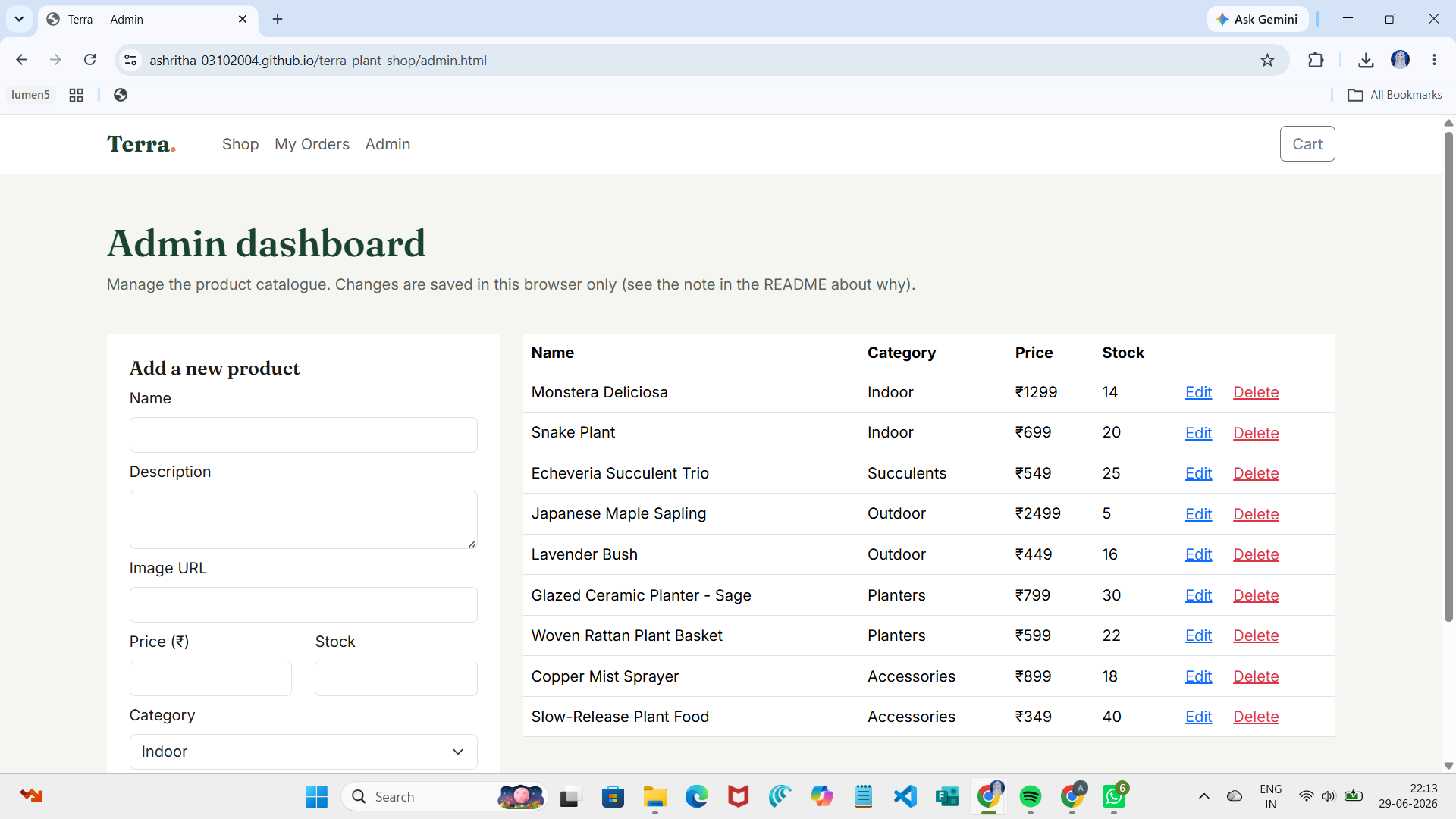This screenshot has width=1456, height=819.
Task: Delete the Copper Mist Sprayer product
Action: click(x=1256, y=676)
